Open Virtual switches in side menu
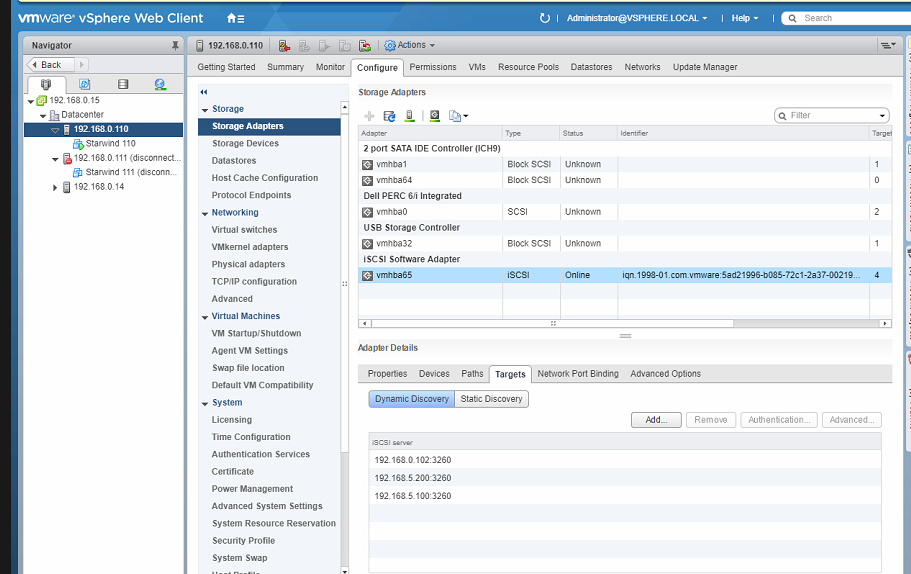Image resolution: width=911 pixels, height=574 pixels. pos(244,230)
